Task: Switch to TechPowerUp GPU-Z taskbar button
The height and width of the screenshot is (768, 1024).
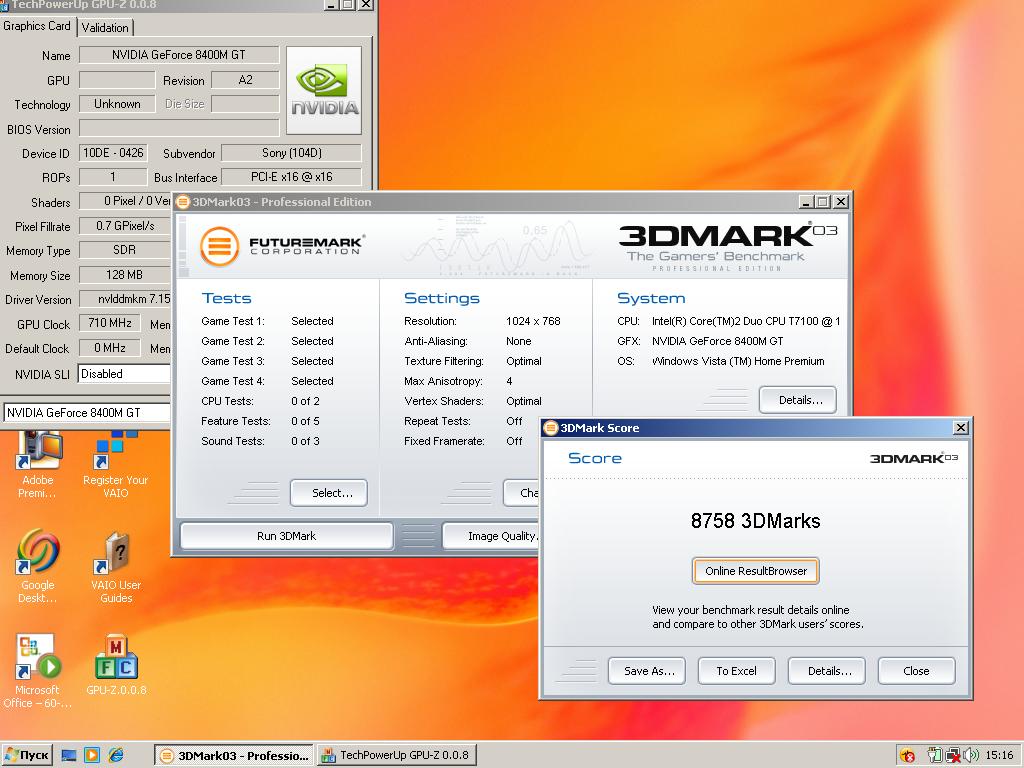Action: [396, 756]
